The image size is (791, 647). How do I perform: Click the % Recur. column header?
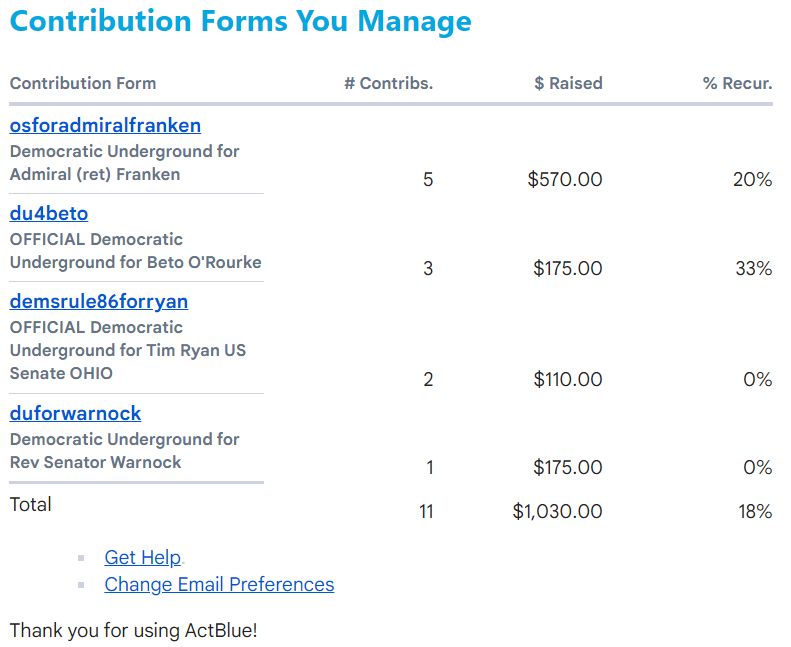(737, 83)
